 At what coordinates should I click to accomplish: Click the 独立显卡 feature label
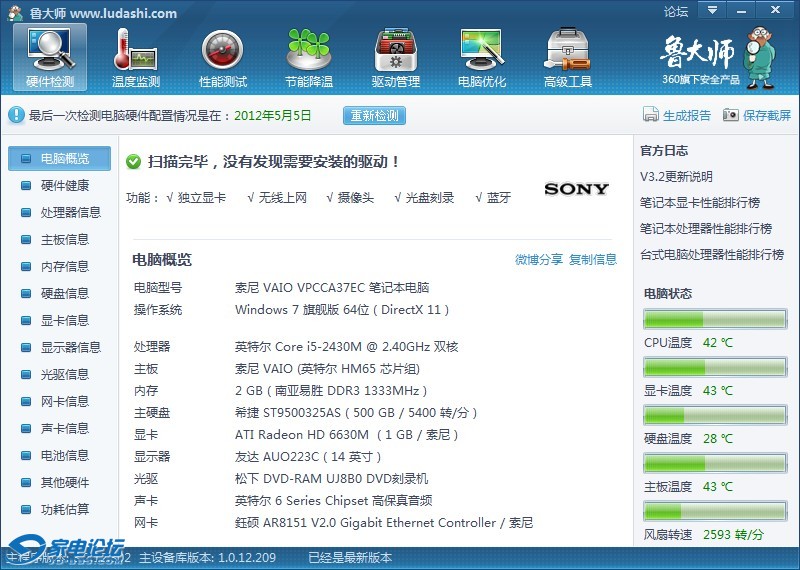(202, 197)
